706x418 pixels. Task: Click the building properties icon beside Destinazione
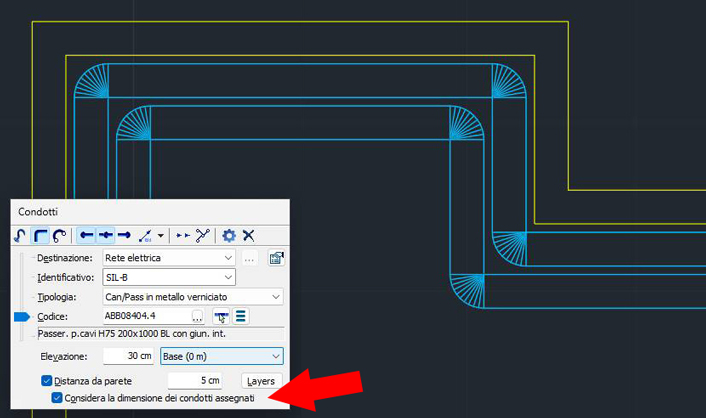[x=276, y=258]
